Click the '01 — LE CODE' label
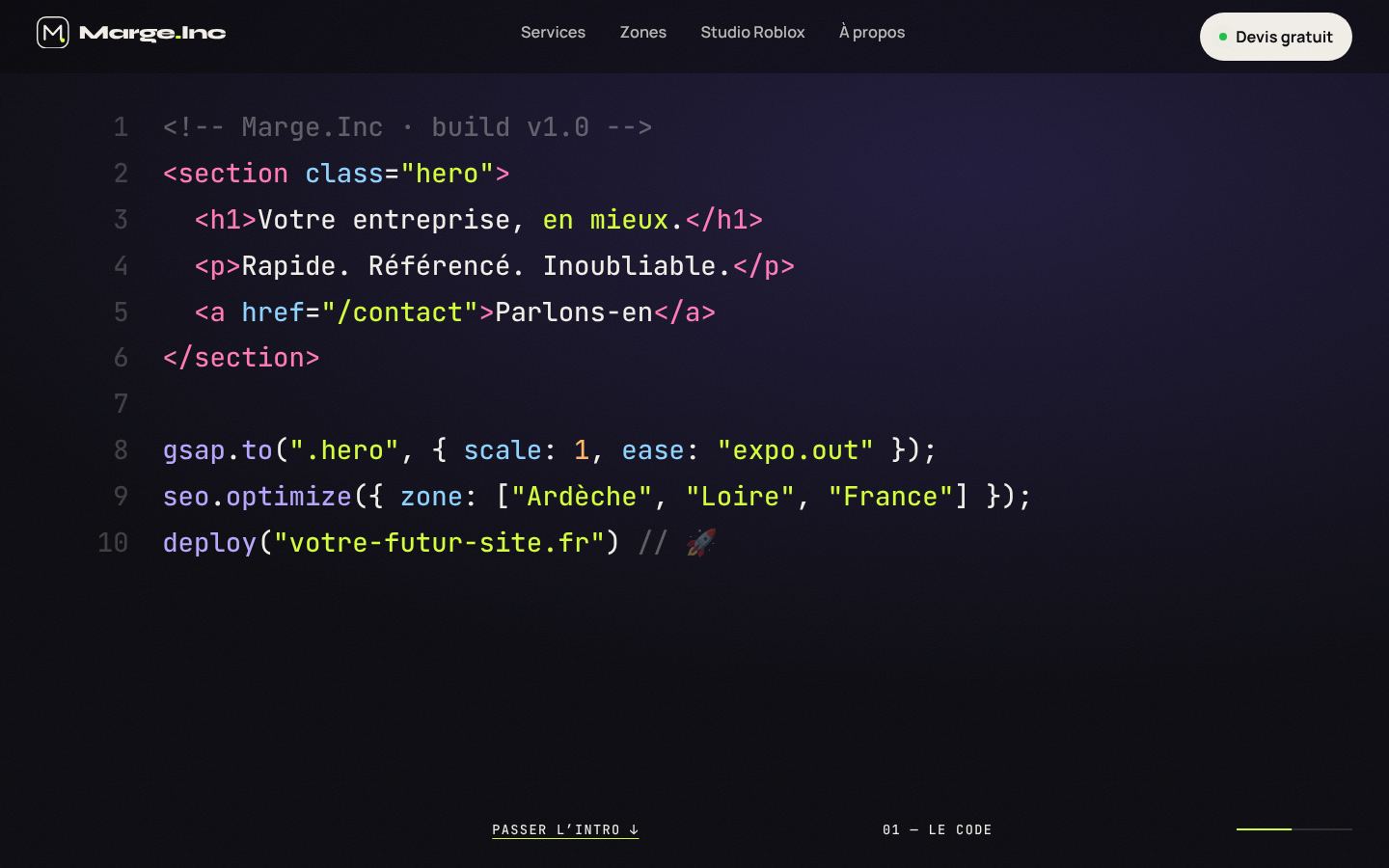Screen dimensions: 1389x868 pos(938,829)
